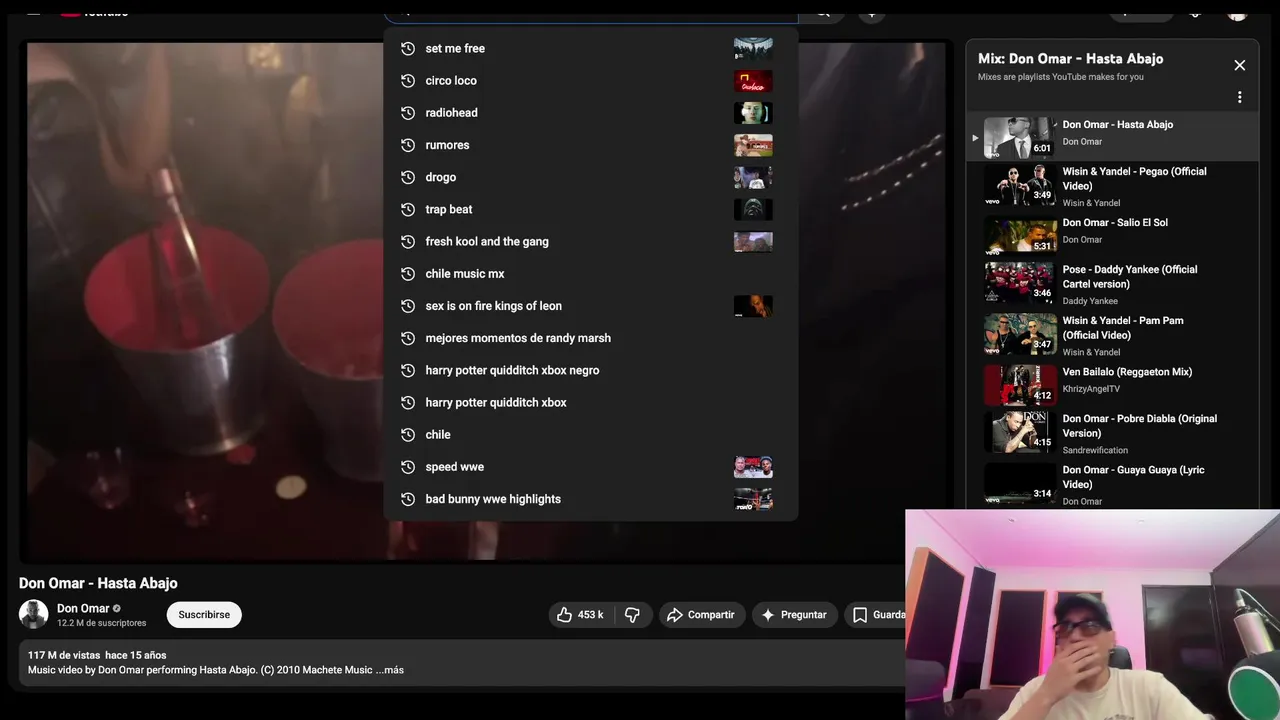The image size is (1280, 720).
Task: Play 'Pose - Daddy Yankee' from mix
Action: point(1113,284)
